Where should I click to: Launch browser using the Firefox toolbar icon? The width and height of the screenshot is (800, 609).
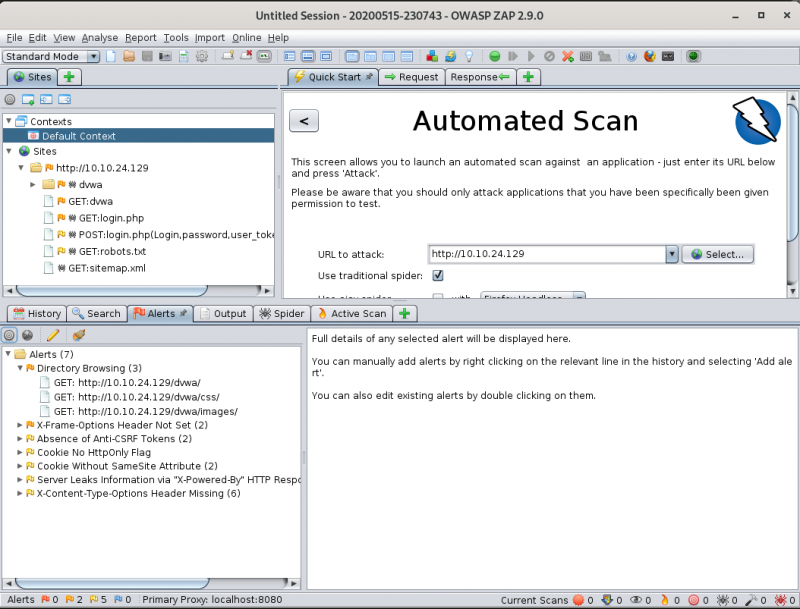[649, 57]
